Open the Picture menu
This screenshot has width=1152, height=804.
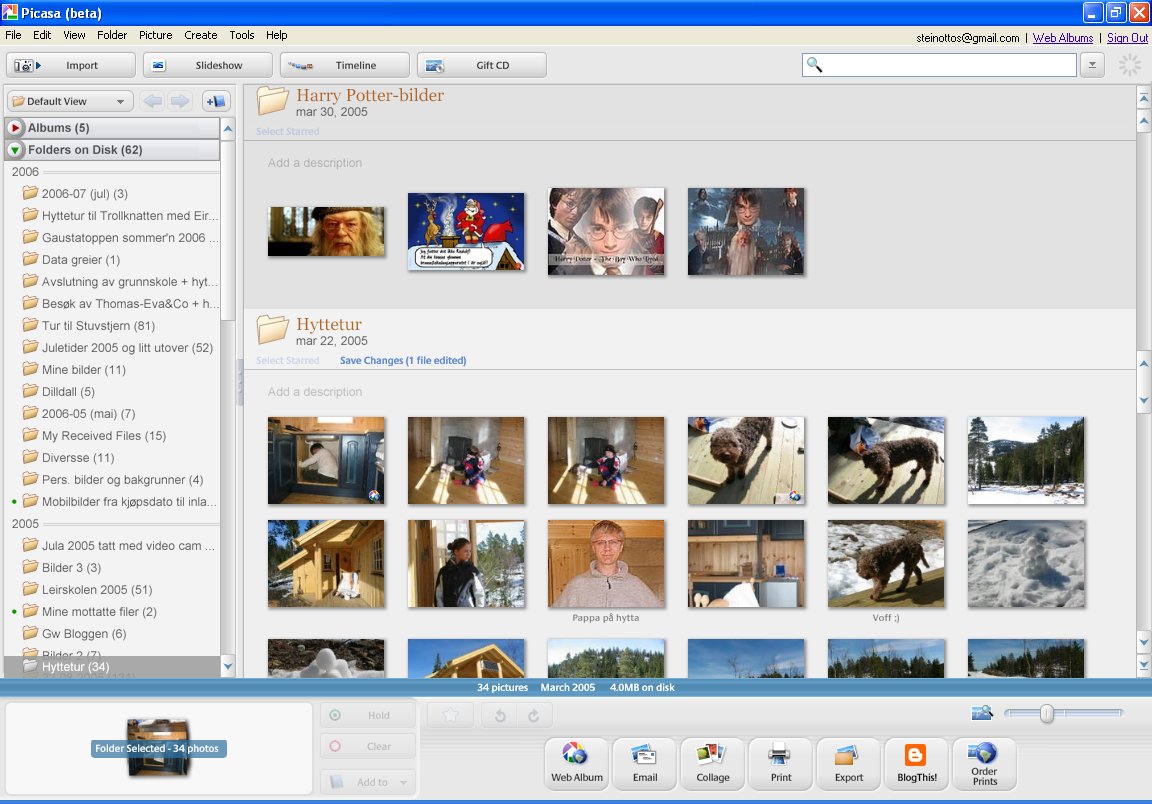[156, 35]
